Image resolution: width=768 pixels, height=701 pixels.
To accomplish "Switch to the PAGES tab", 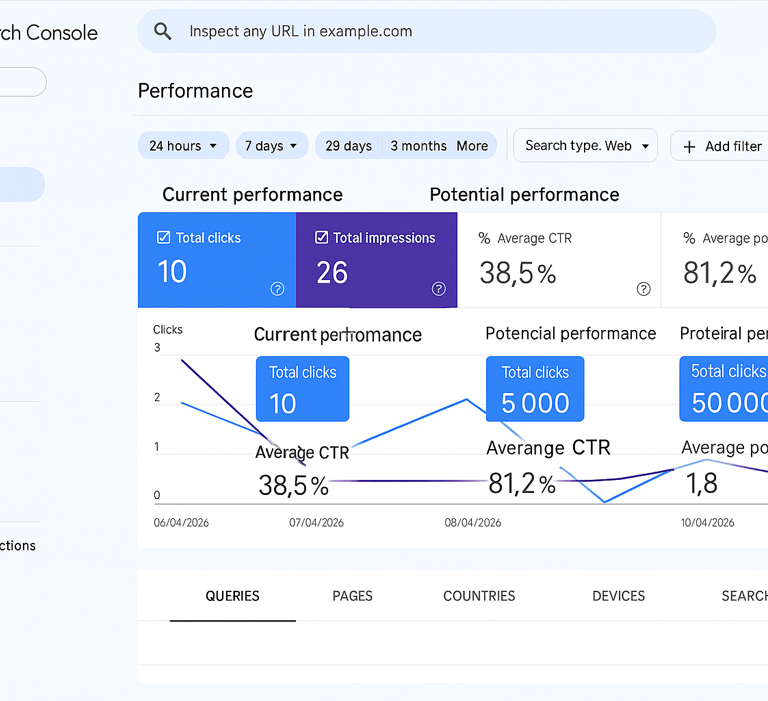I will pos(353,596).
